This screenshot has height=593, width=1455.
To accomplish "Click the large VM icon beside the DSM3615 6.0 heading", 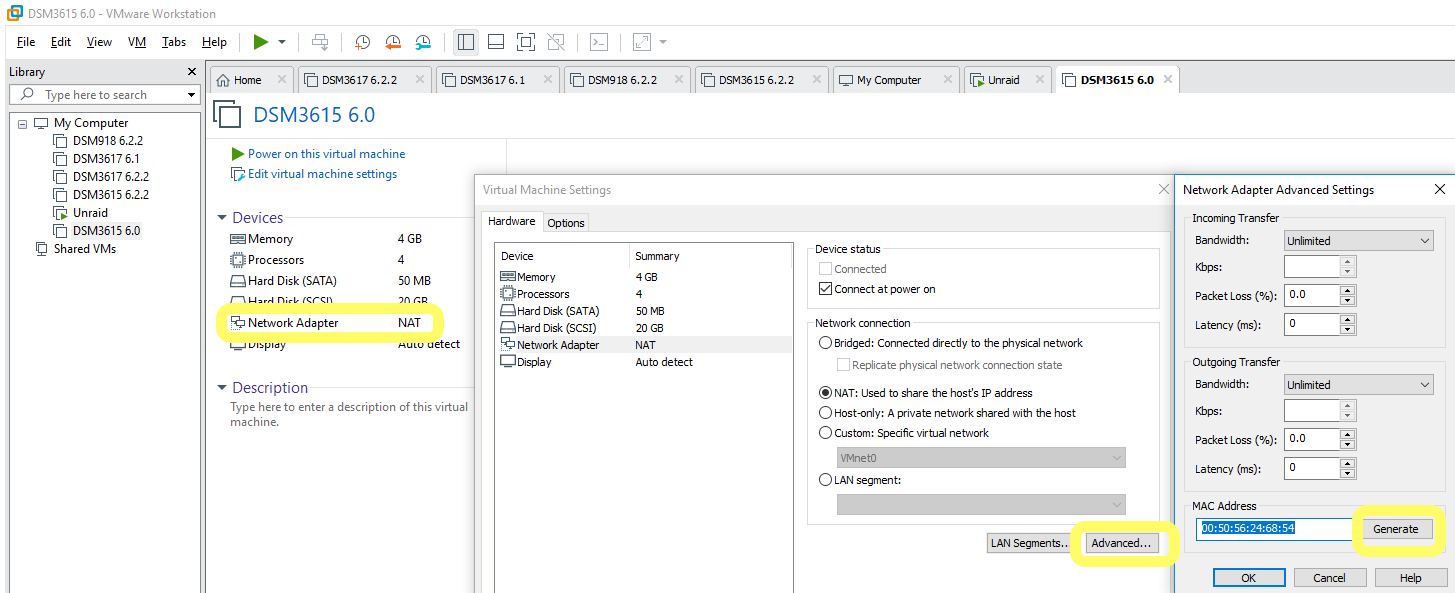I will coord(229,115).
